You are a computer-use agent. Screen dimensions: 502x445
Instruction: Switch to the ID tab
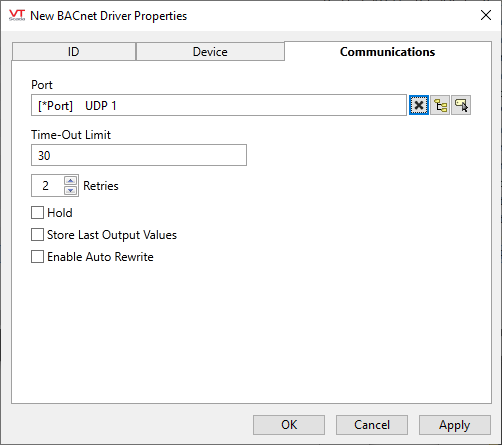click(74, 52)
